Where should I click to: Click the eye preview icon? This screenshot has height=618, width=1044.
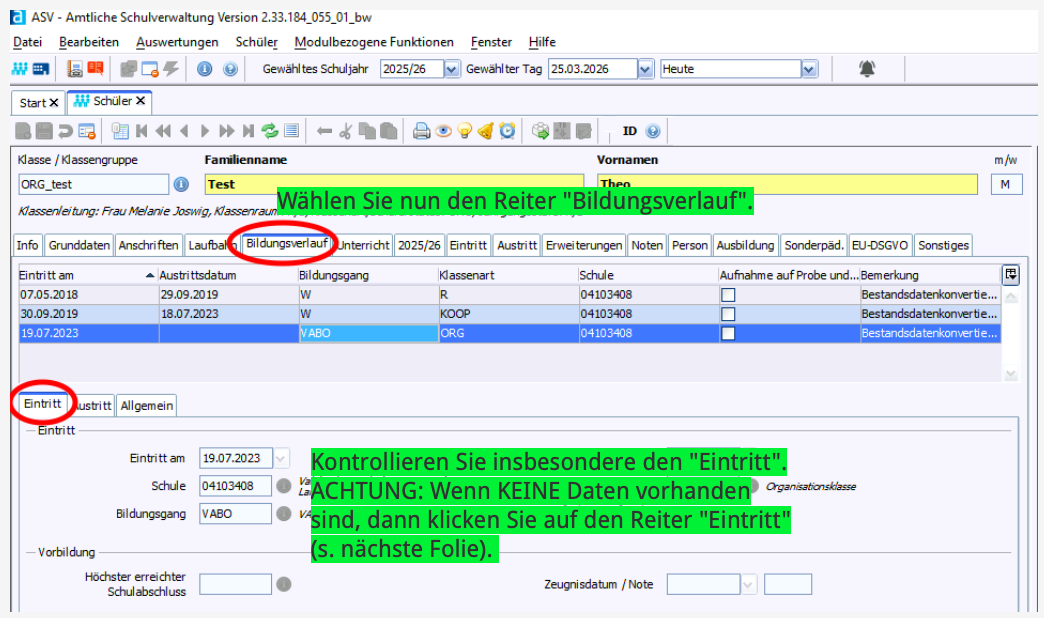pos(443,131)
